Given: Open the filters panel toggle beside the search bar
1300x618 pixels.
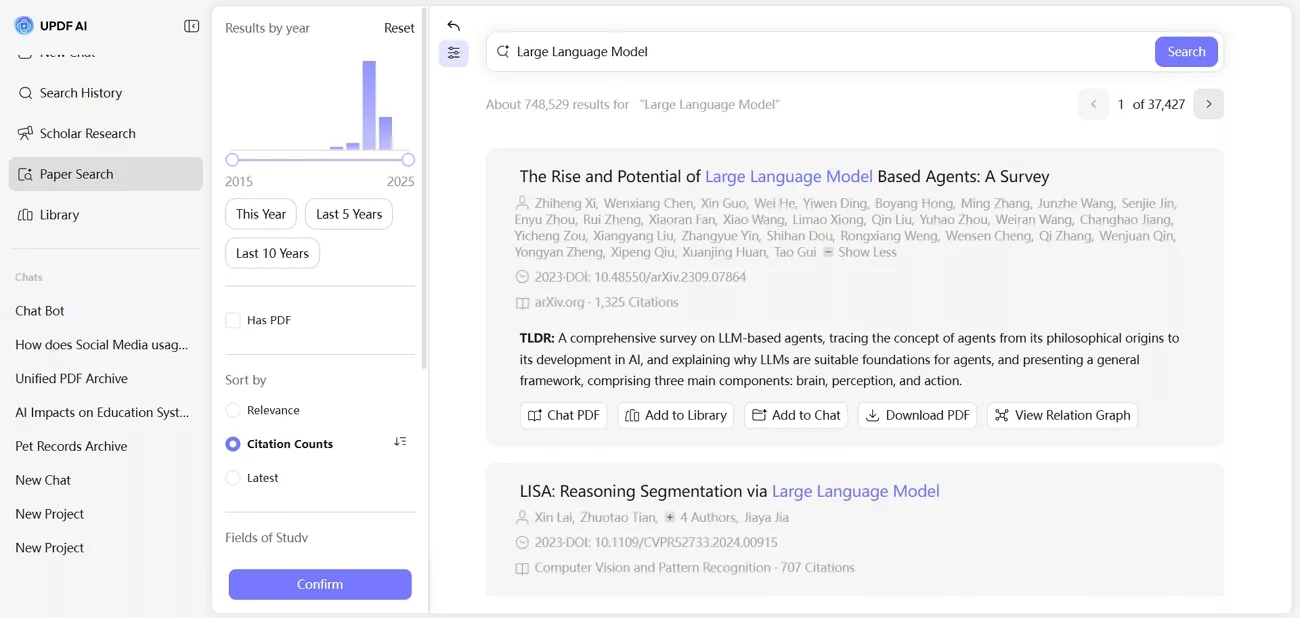Looking at the screenshot, I should 453,53.
